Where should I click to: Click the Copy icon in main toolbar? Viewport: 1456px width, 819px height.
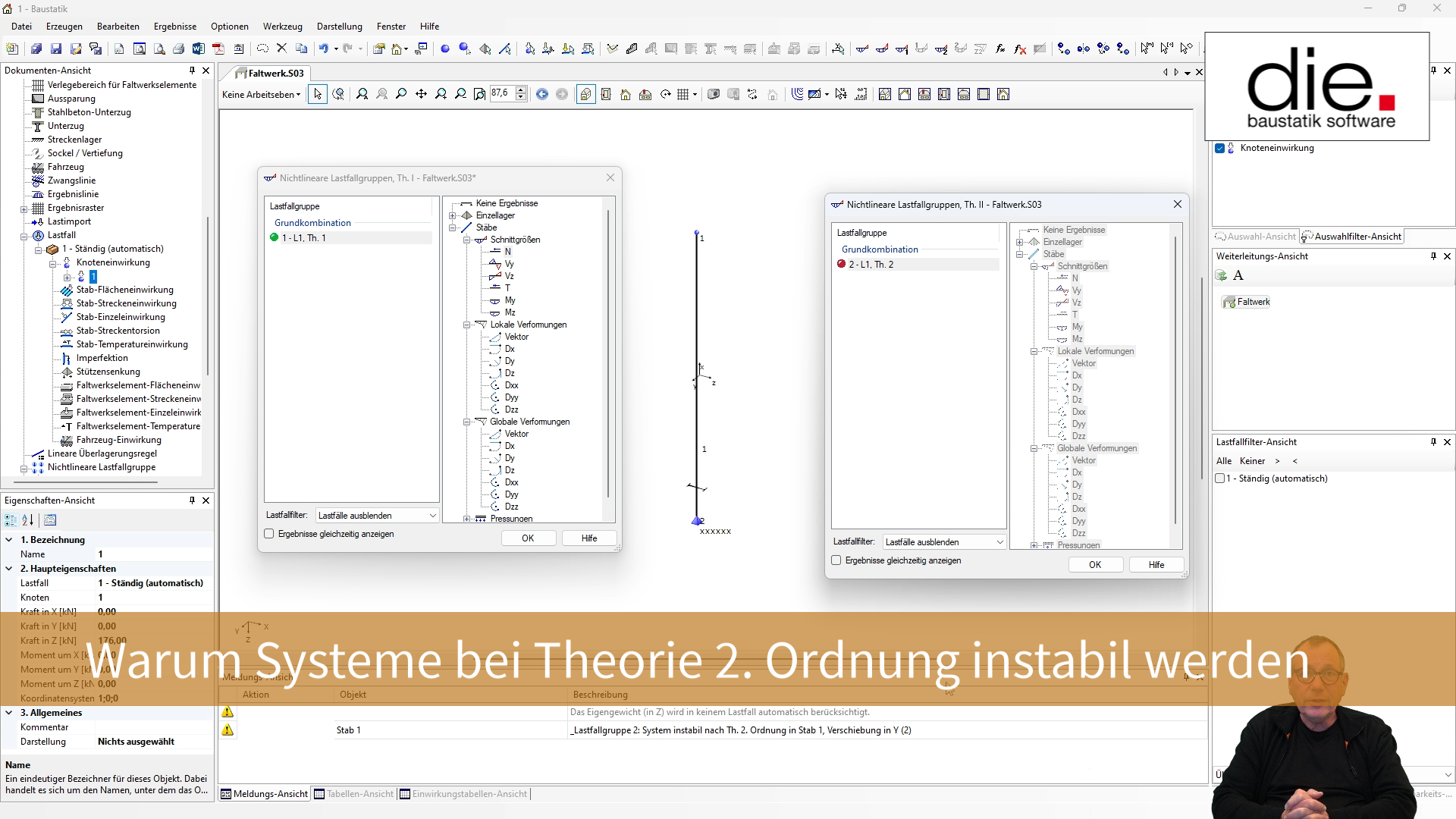[301, 49]
